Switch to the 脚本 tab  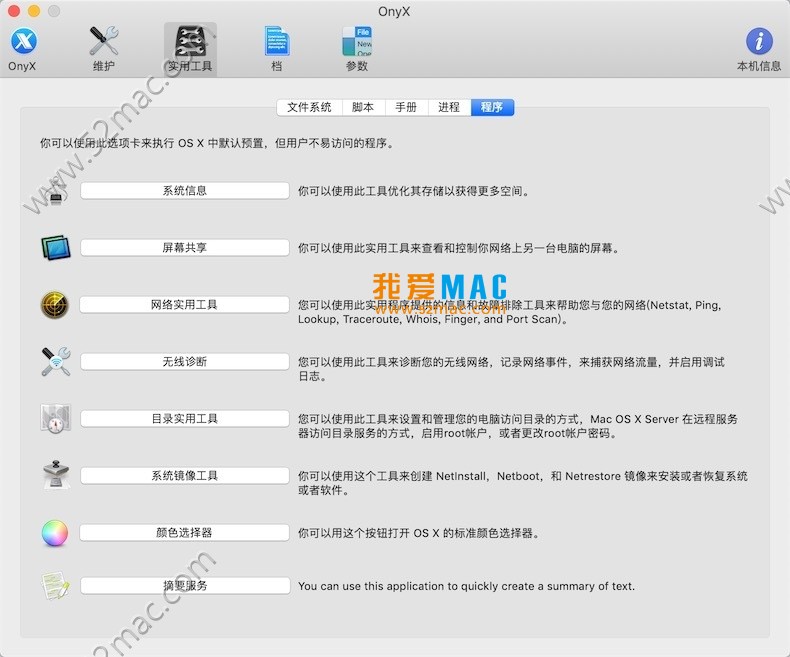point(364,107)
